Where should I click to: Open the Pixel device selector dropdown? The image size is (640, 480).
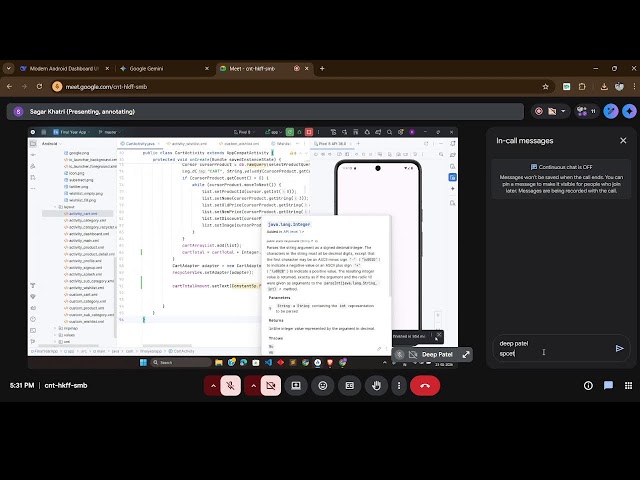click(x=244, y=132)
